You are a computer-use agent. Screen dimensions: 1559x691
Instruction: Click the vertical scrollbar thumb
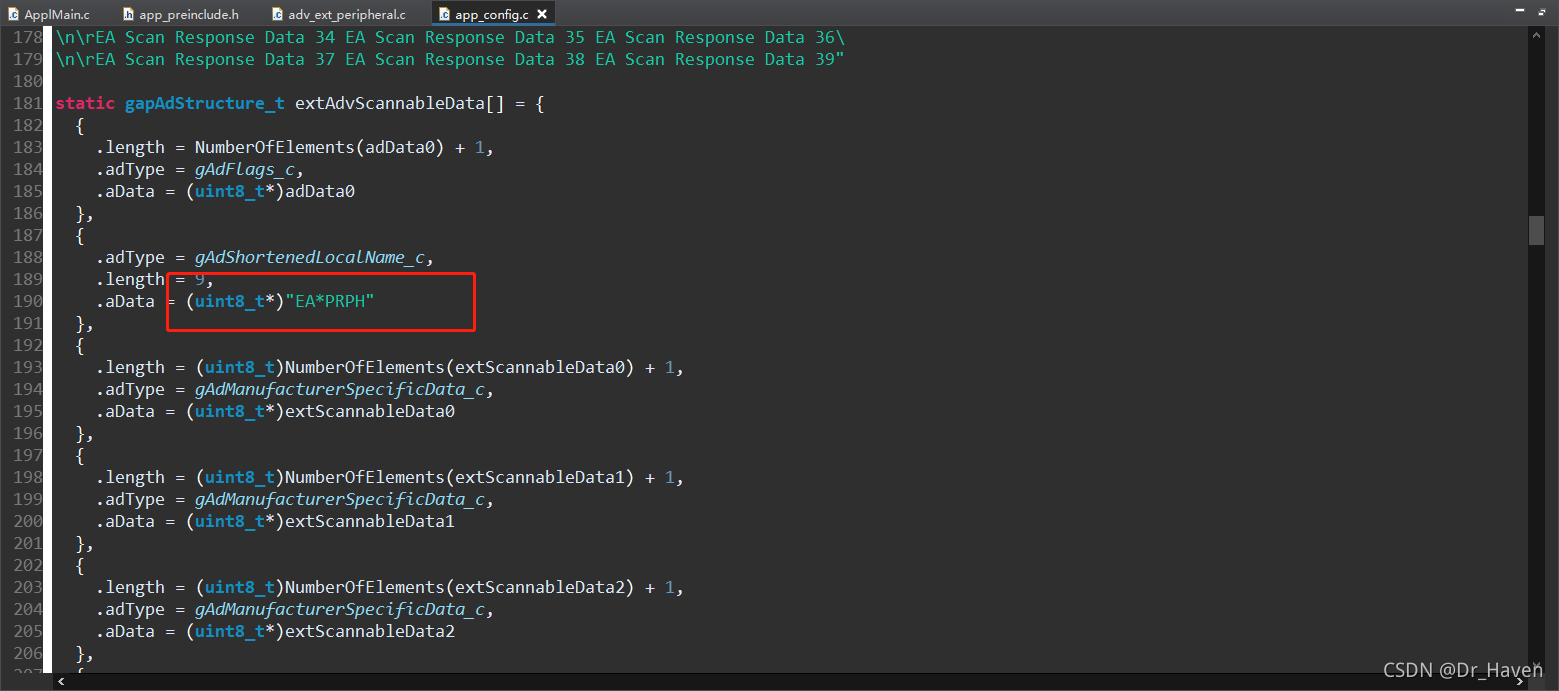coord(1537,230)
